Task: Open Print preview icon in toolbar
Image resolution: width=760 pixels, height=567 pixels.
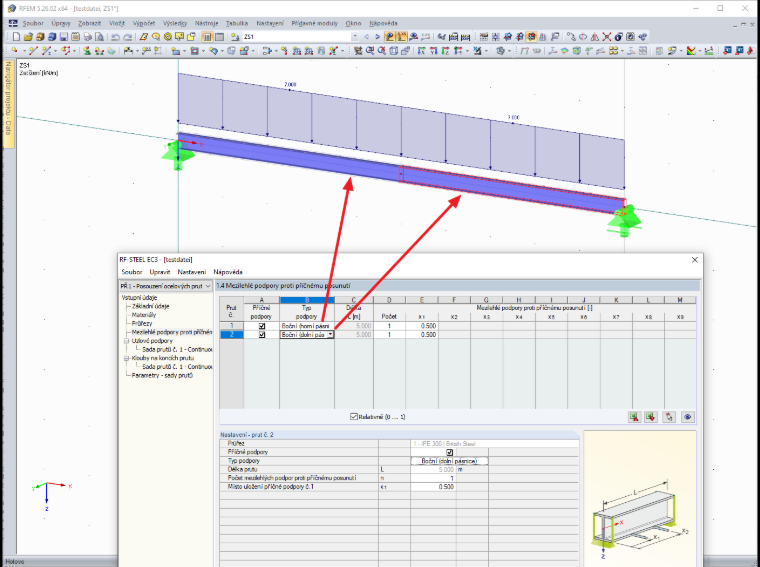Action: click(x=99, y=37)
